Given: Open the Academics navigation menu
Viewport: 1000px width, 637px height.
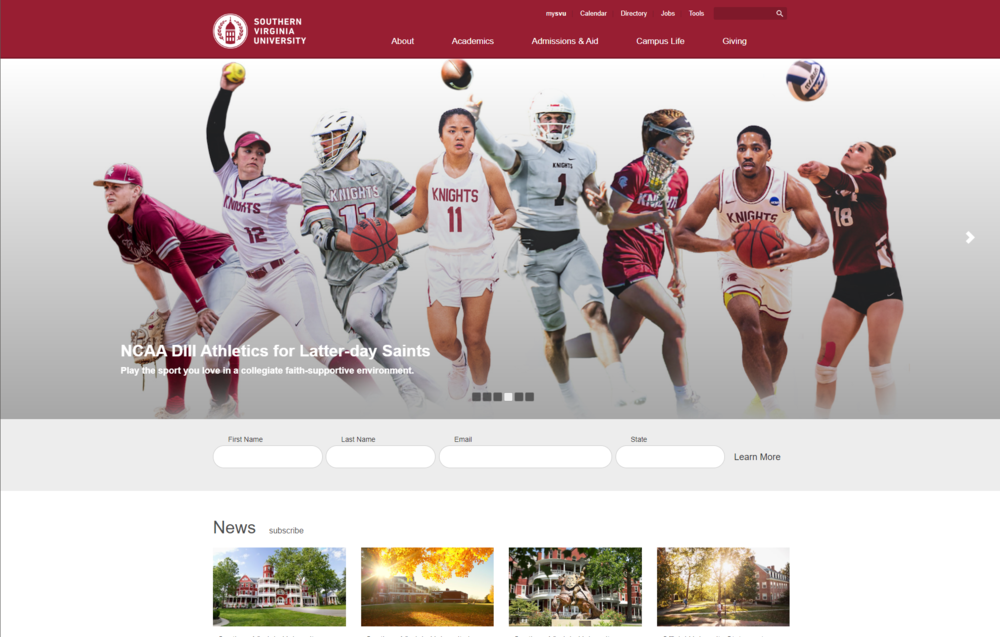Looking at the screenshot, I should pos(472,41).
